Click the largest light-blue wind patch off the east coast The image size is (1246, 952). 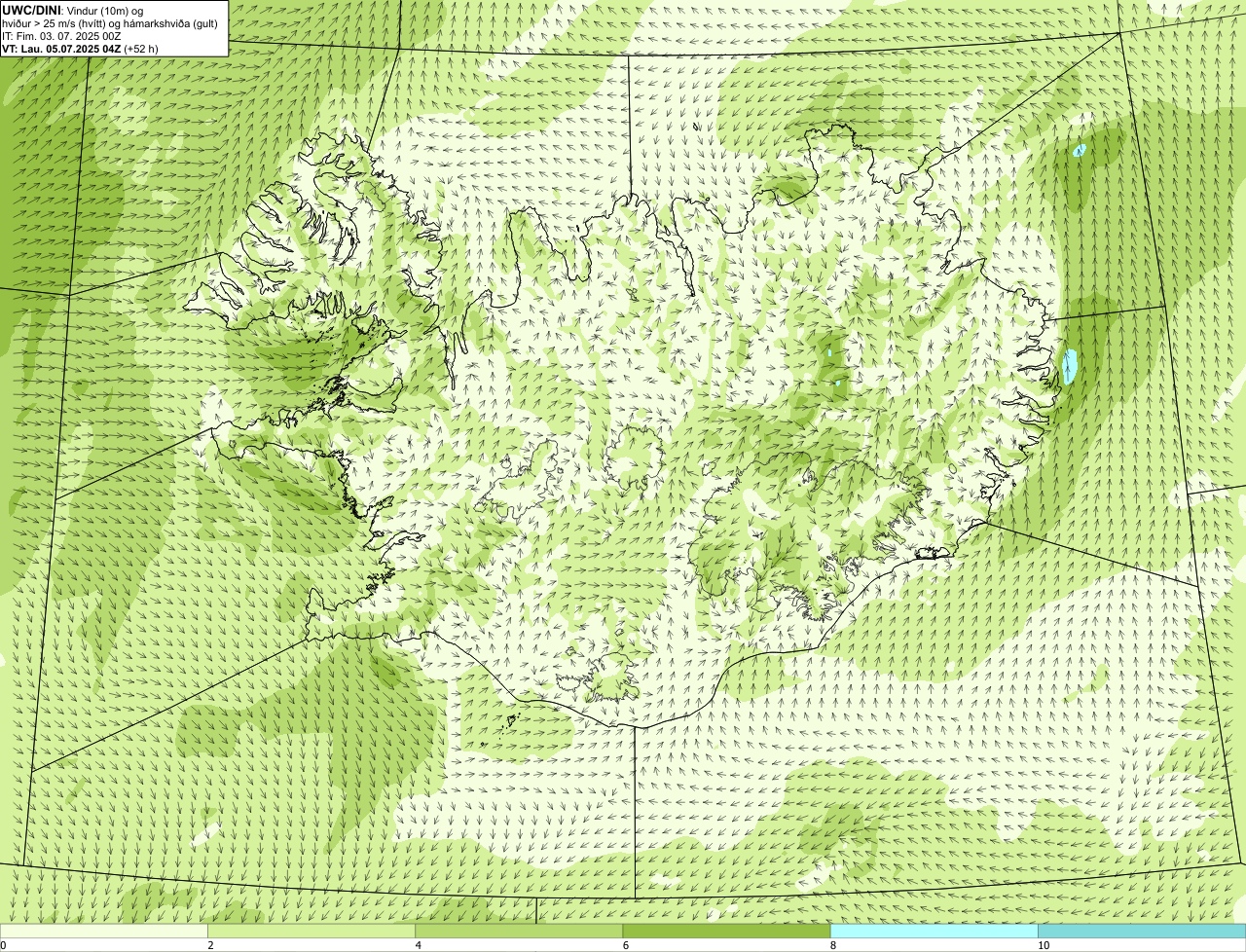(x=1070, y=366)
